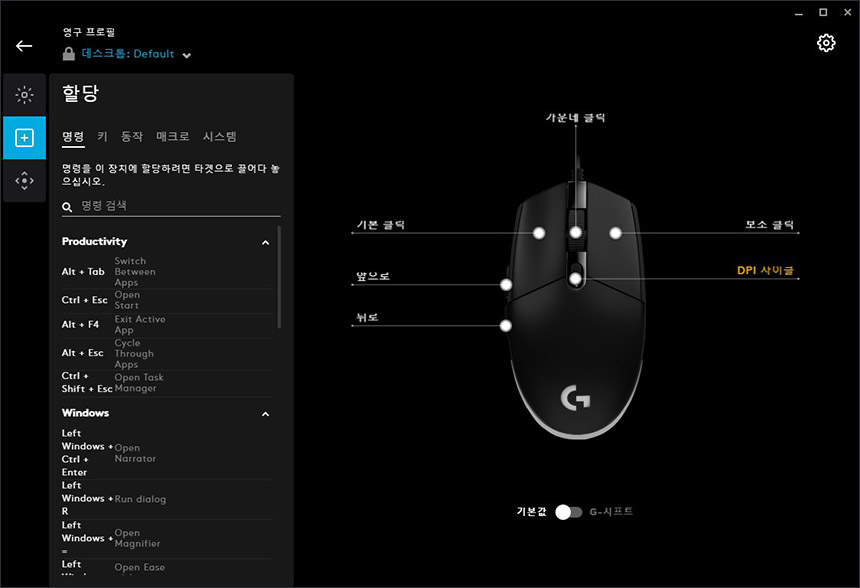Click the 명령 검색 search field
Viewport: 860px width, 588px height.
click(x=171, y=206)
